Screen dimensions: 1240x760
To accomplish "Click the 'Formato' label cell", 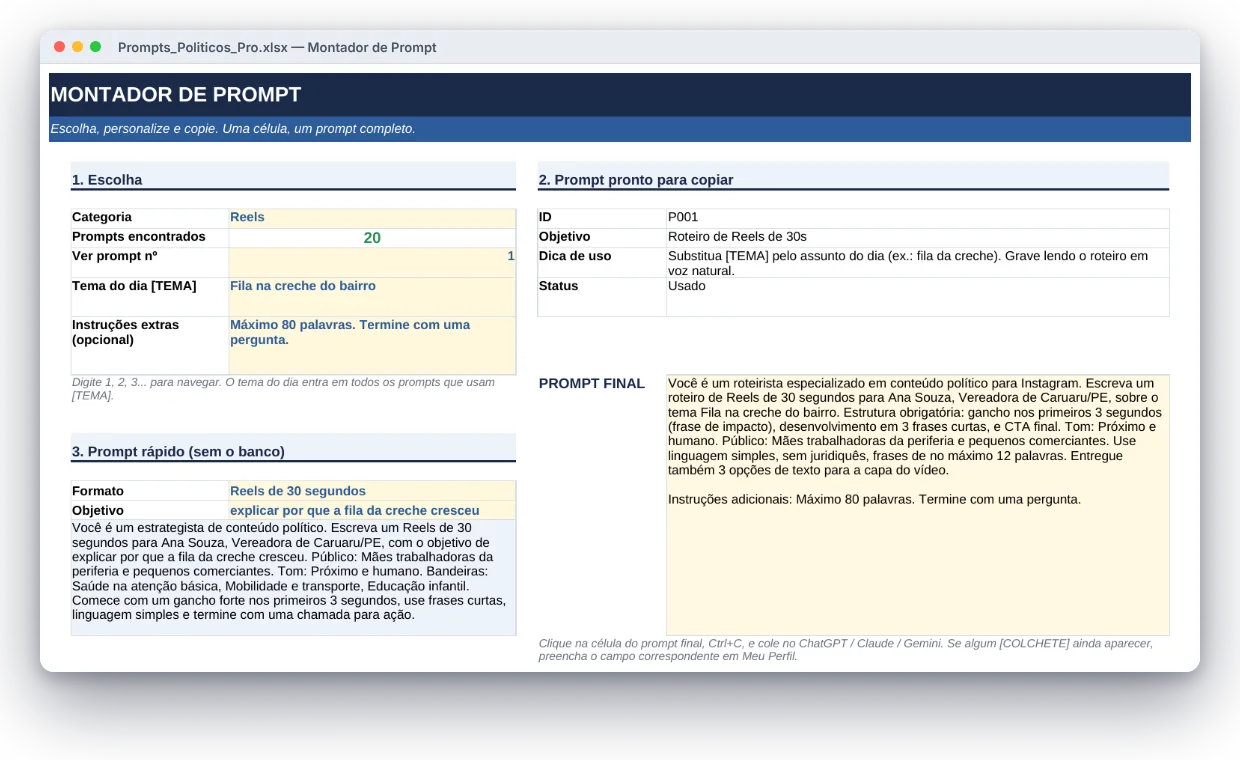I will 150,491.
